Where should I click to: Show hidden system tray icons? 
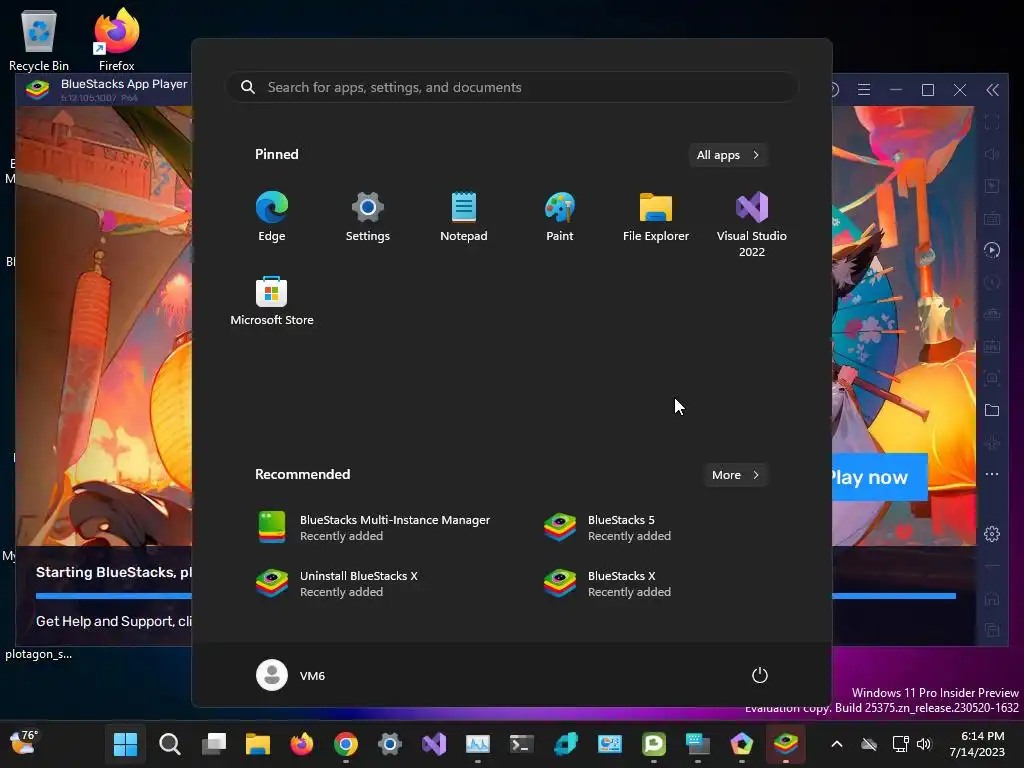pos(837,744)
